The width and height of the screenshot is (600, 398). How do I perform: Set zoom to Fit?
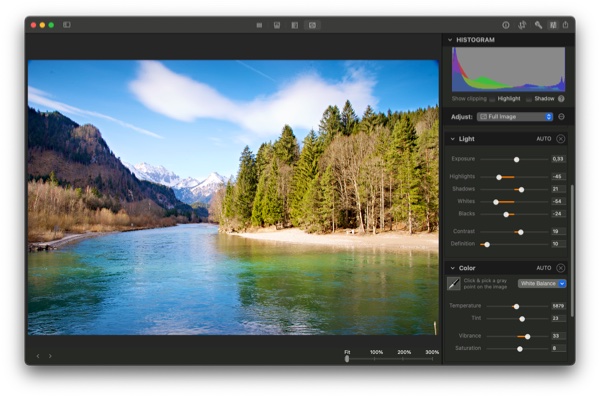[x=347, y=352]
